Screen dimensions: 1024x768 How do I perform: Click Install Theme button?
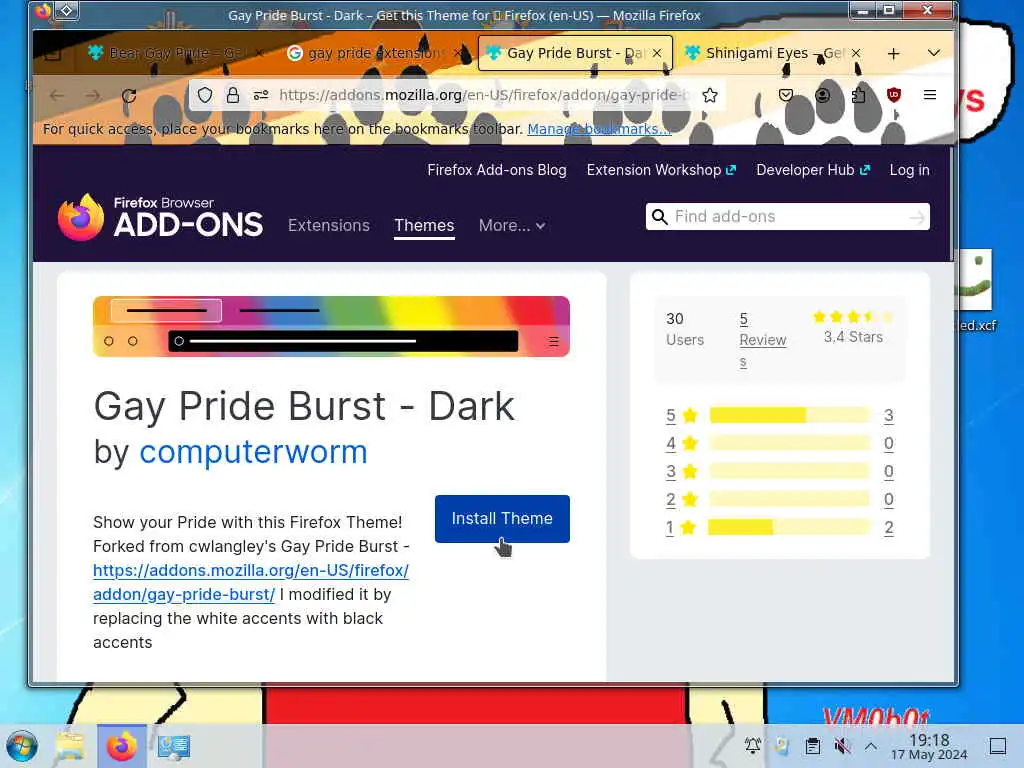point(502,519)
